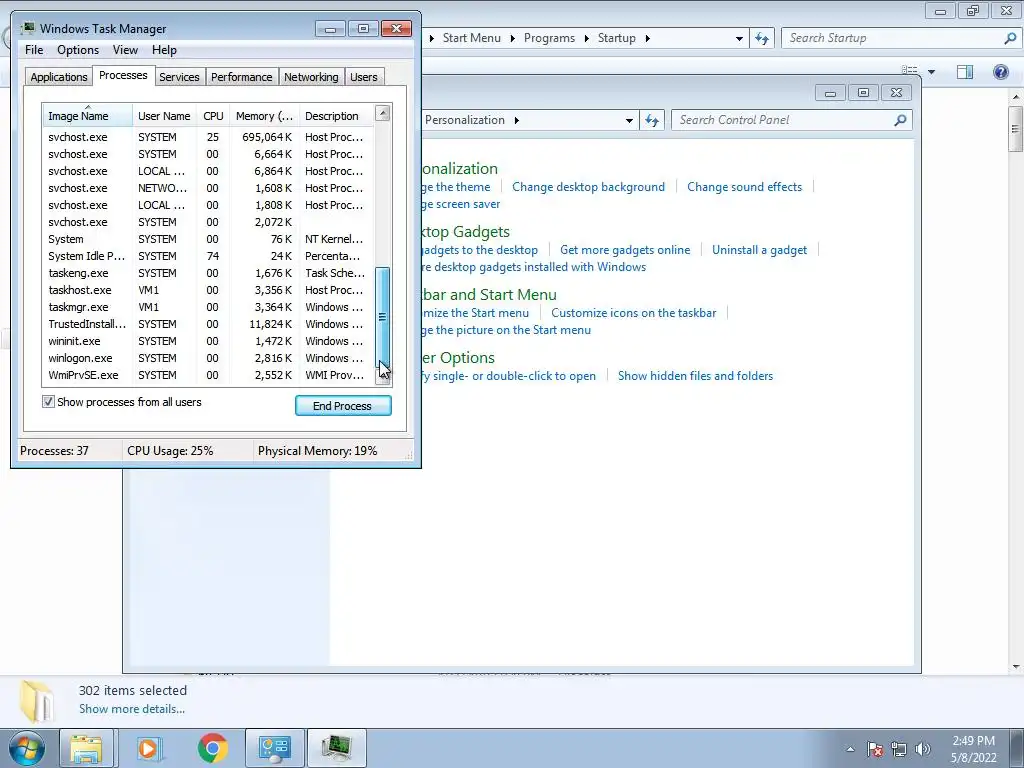Open the Help menu in Task Manager
This screenshot has height=768, width=1024.
[x=164, y=50]
